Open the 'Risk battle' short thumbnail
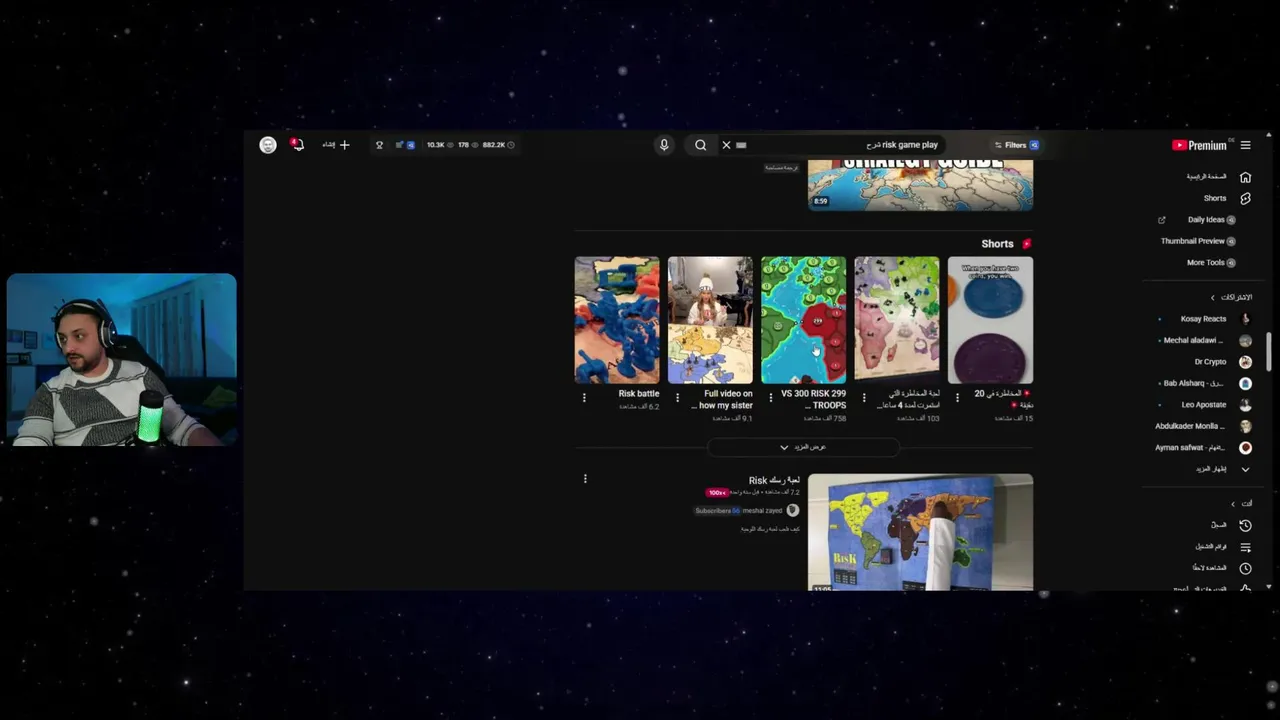 (617, 320)
